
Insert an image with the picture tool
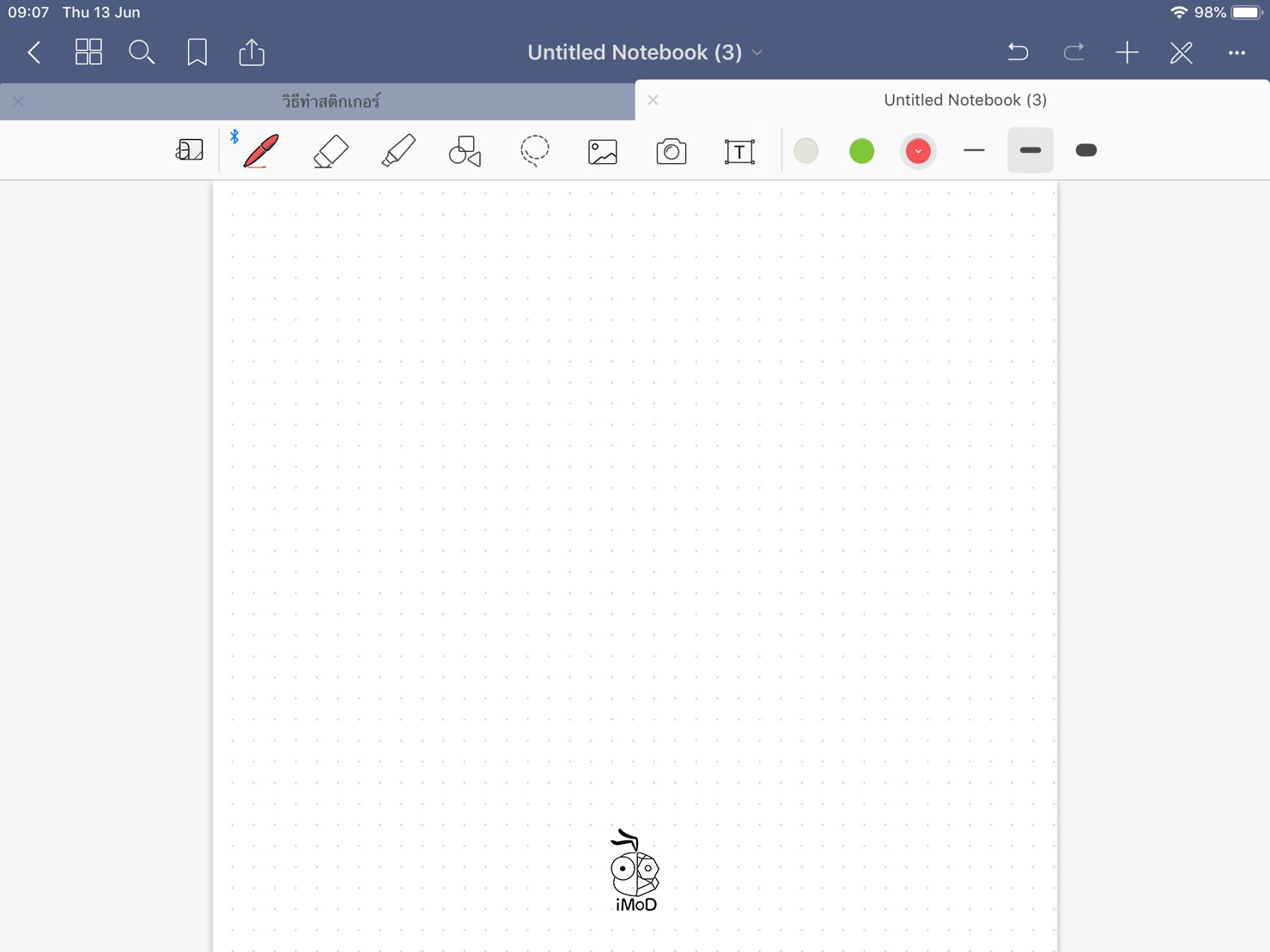click(x=603, y=152)
